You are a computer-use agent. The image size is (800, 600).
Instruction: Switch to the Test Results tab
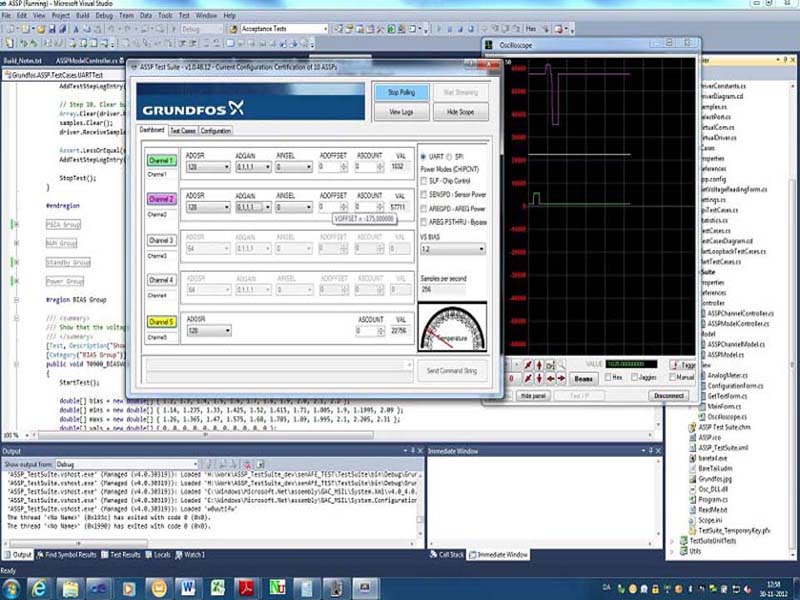tap(121, 555)
